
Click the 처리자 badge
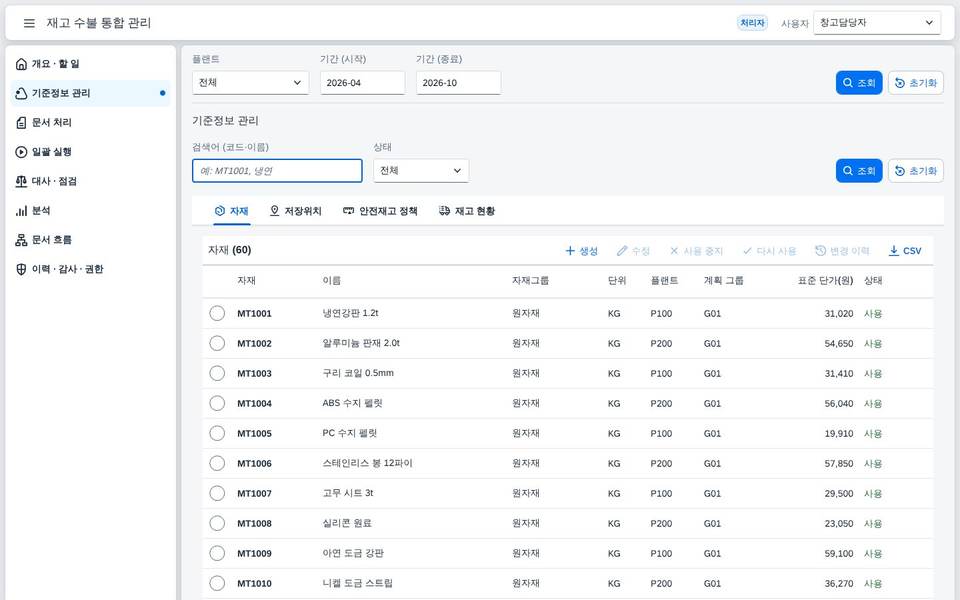click(752, 23)
